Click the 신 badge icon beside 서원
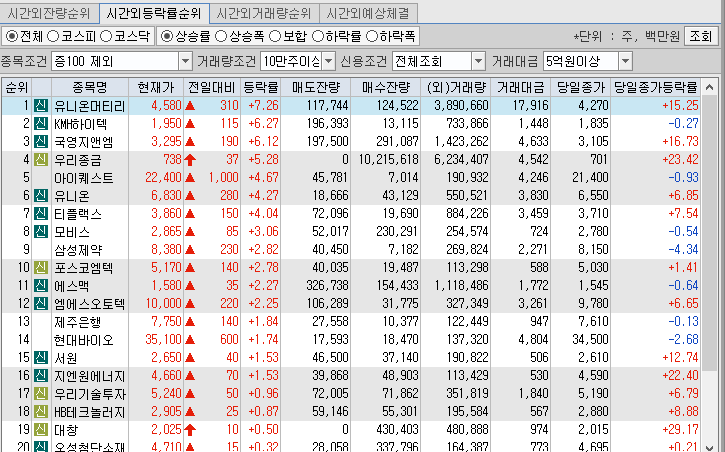725x452 pixels. coord(41,358)
